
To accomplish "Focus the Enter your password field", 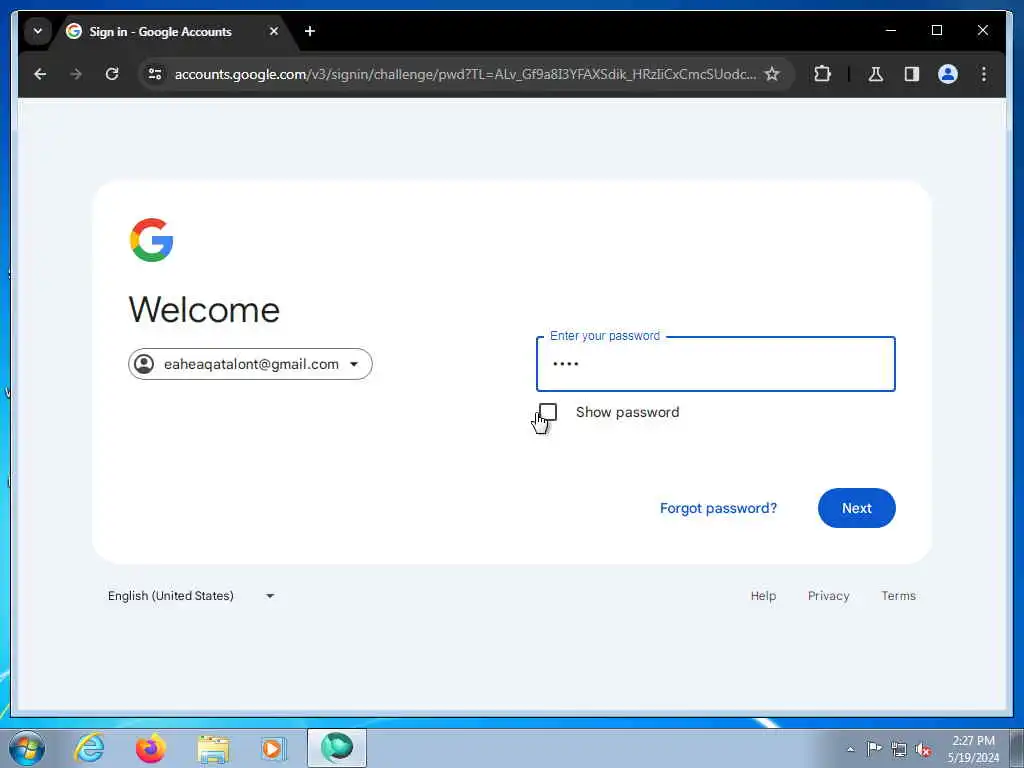I will pos(716,364).
